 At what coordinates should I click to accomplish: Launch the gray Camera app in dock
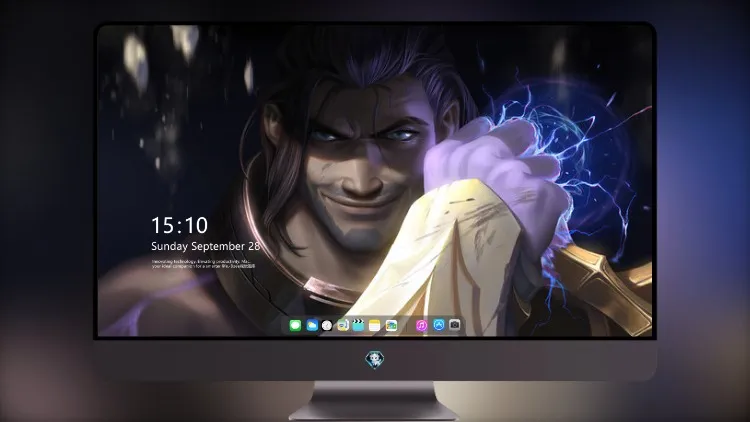[455, 325]
